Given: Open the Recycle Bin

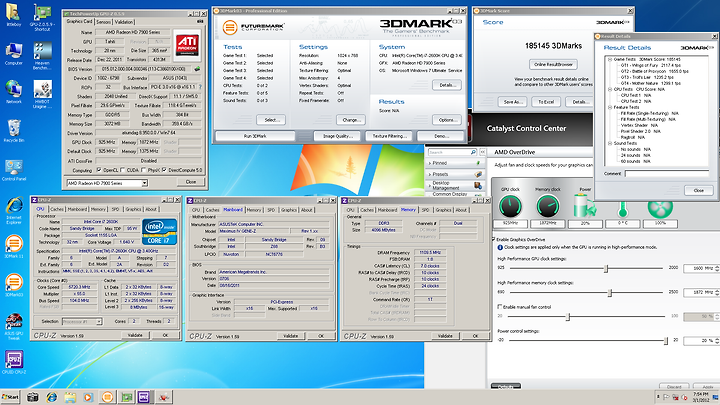Looking at the screenshot, I should coord(13,131).
